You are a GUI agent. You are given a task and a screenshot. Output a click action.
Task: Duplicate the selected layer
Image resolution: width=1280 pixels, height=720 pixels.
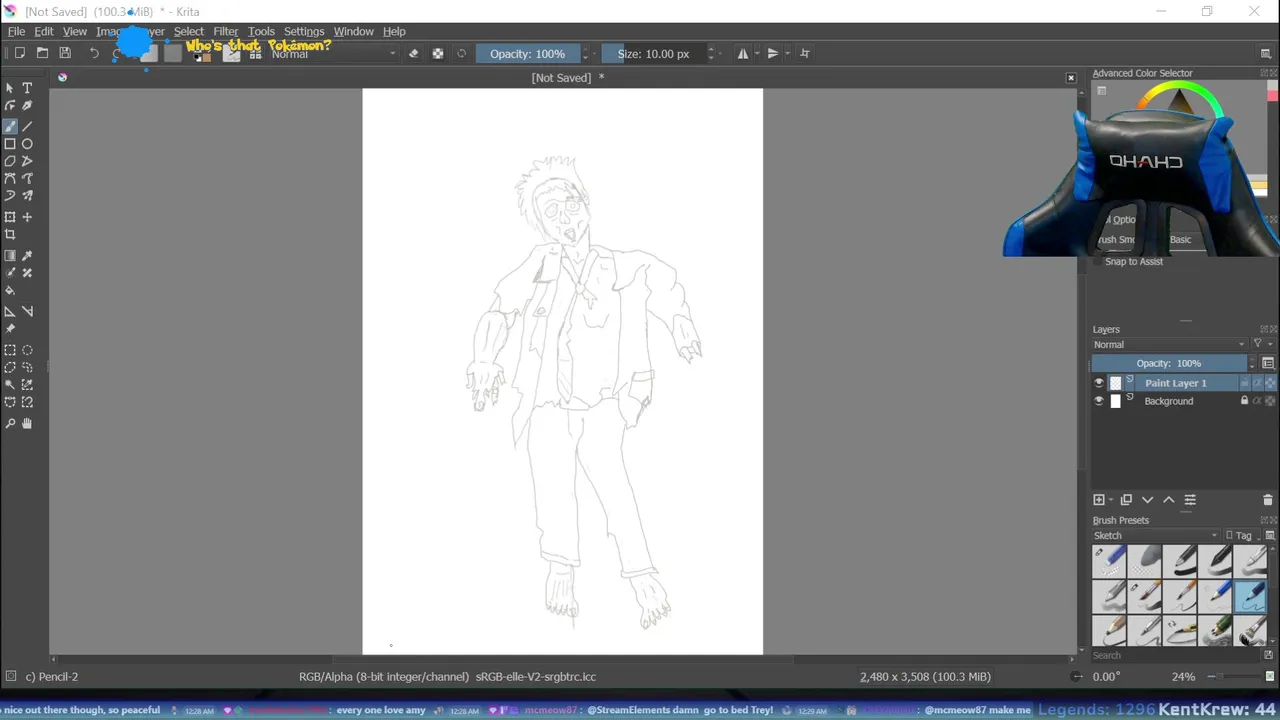pyautogui.click(x=1126, y=500)
